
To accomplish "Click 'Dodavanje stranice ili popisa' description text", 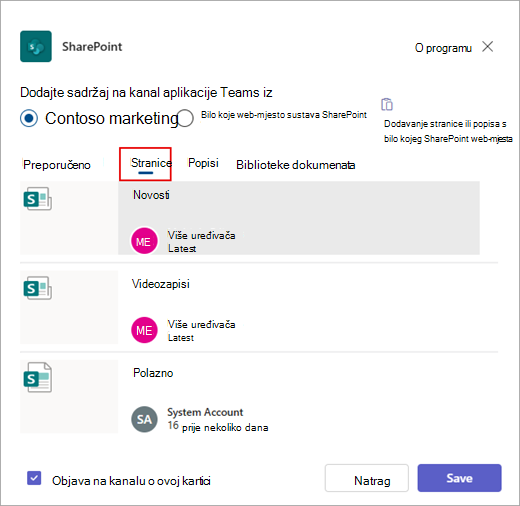I will coord(448,131).
